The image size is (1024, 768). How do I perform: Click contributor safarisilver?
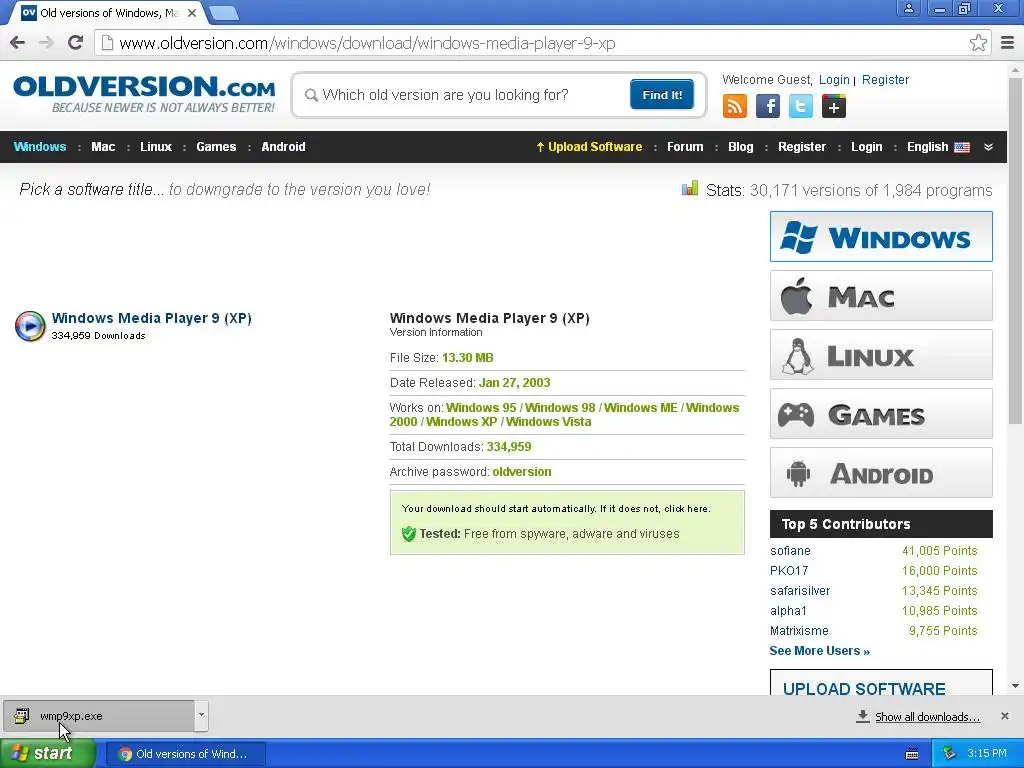800,590
